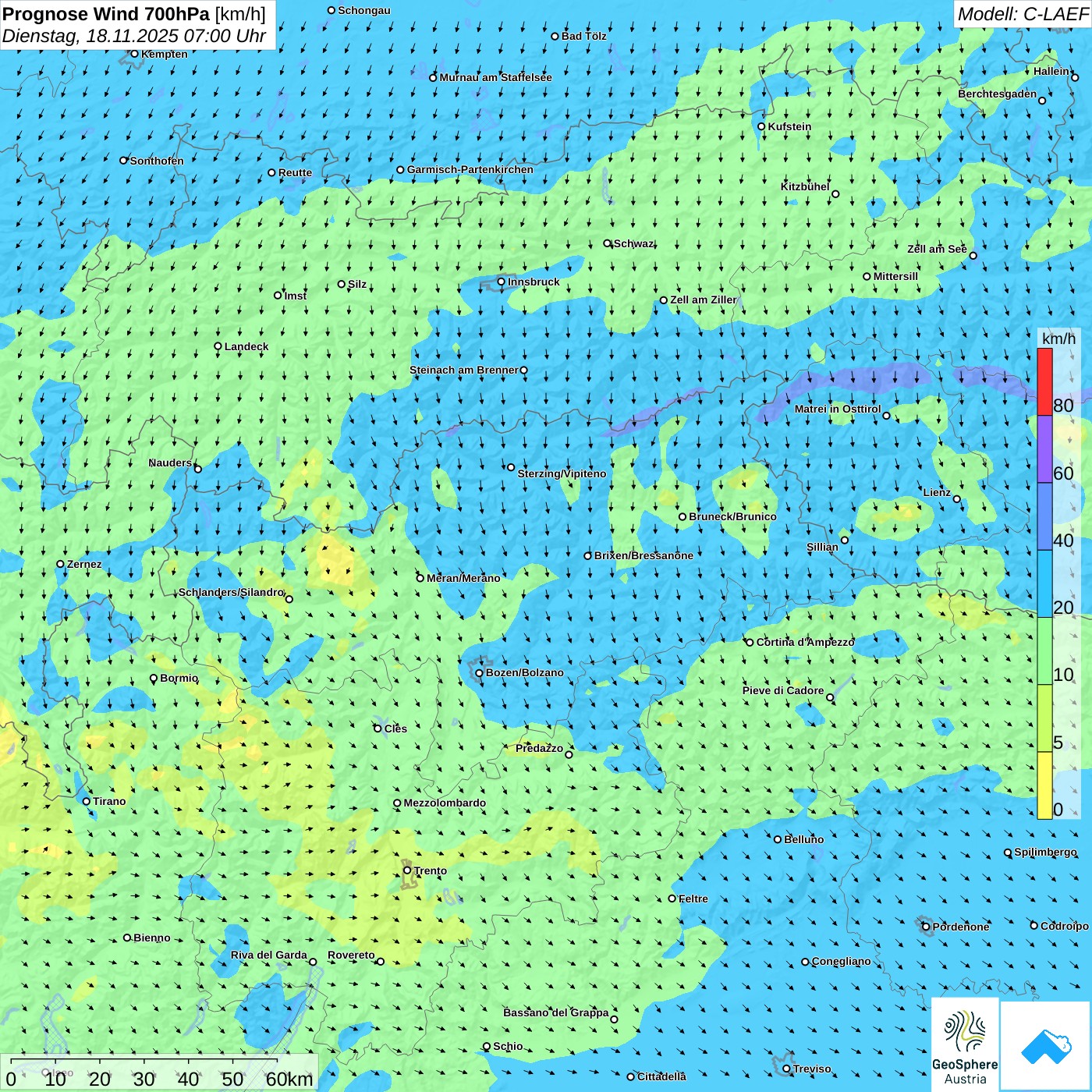The image size is (1092, 1092).
Task: Click the Hallein location marker
Action: point(1075,77)
